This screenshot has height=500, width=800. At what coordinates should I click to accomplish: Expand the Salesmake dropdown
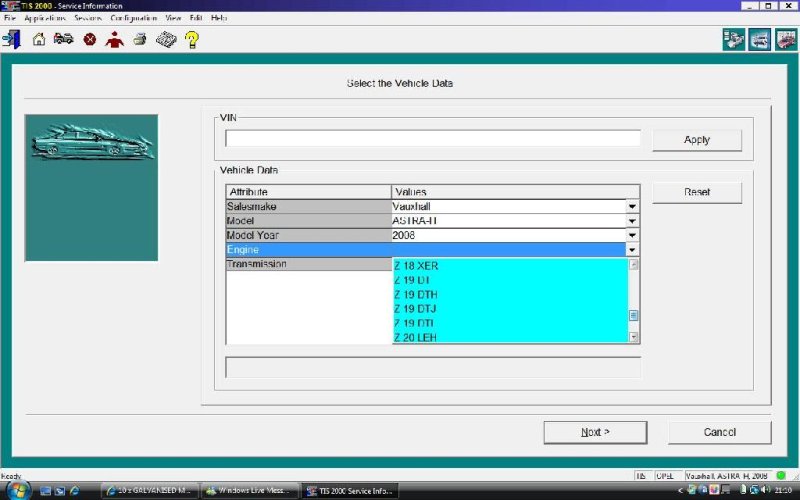(632, 207)
